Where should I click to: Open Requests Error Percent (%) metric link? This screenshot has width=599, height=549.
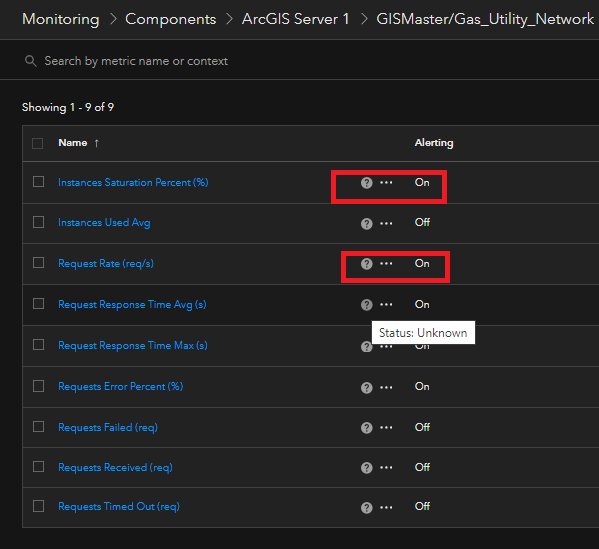(x=120, y=386)
